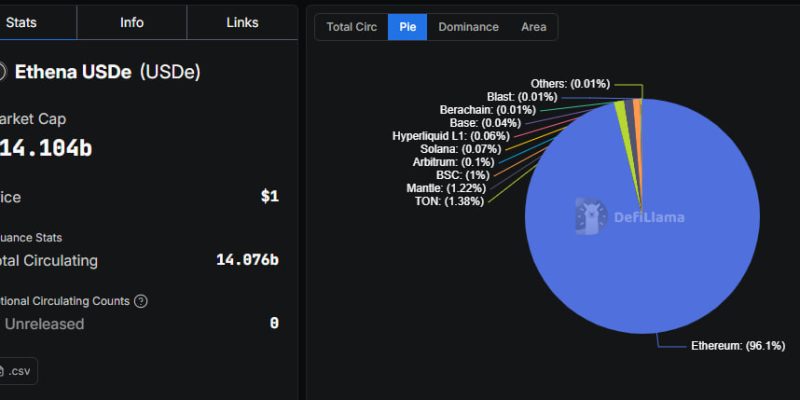800x400 pixels.
Task: Click the Unreleased row in circulating counts
Action: [44, 324]
